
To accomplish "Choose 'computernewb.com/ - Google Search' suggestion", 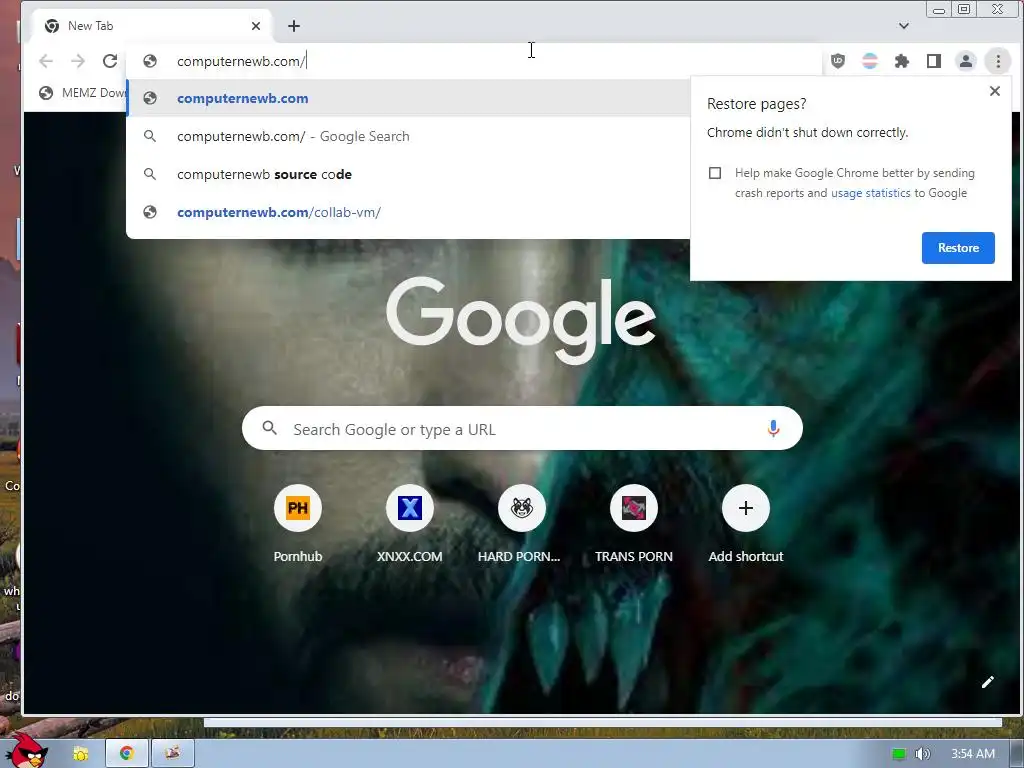I will [409, 136].
